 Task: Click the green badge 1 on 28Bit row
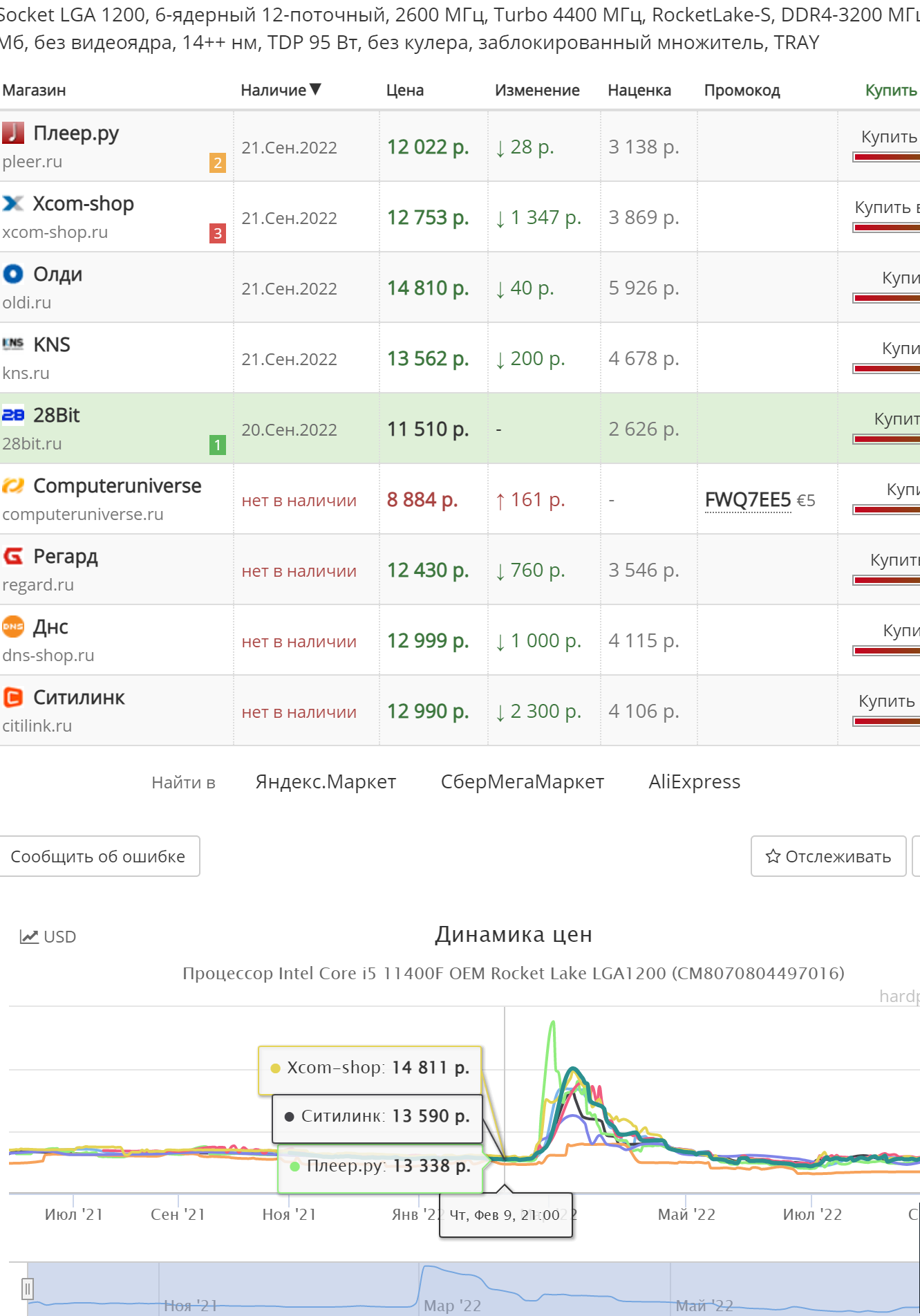(216, 445)
